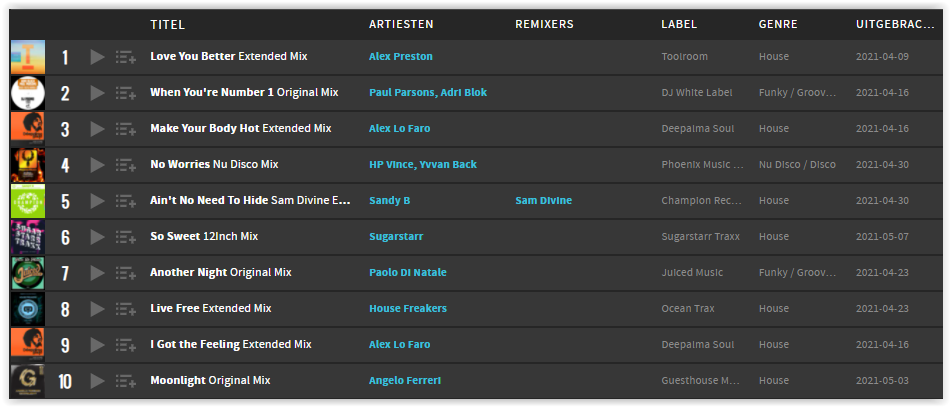Add So Sweet 12Inch Mix to queue
Image resolution: width=951 pixels, height=407 pixels.
click(126, 237)
